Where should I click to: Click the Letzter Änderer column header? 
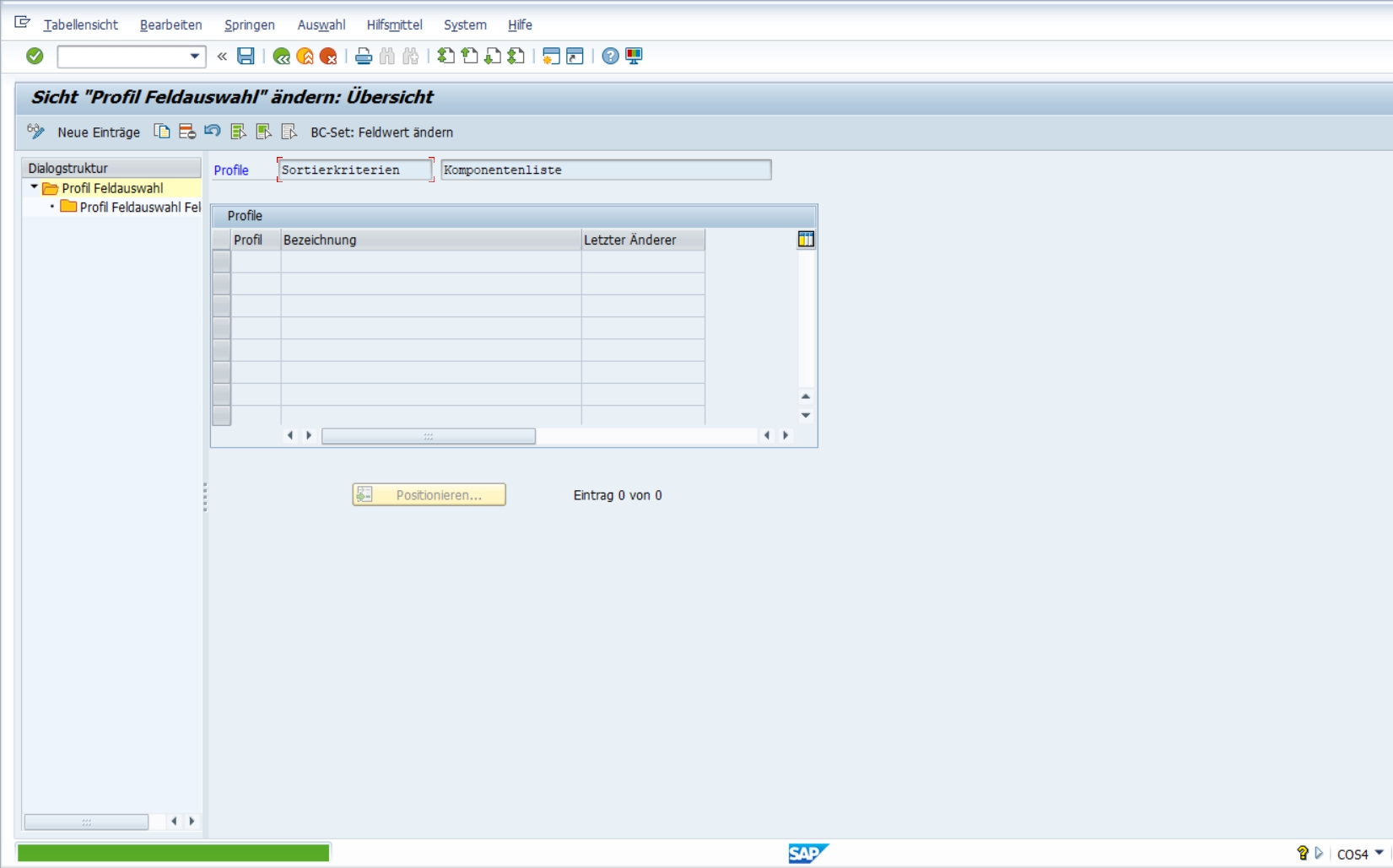tap(643, 240)
